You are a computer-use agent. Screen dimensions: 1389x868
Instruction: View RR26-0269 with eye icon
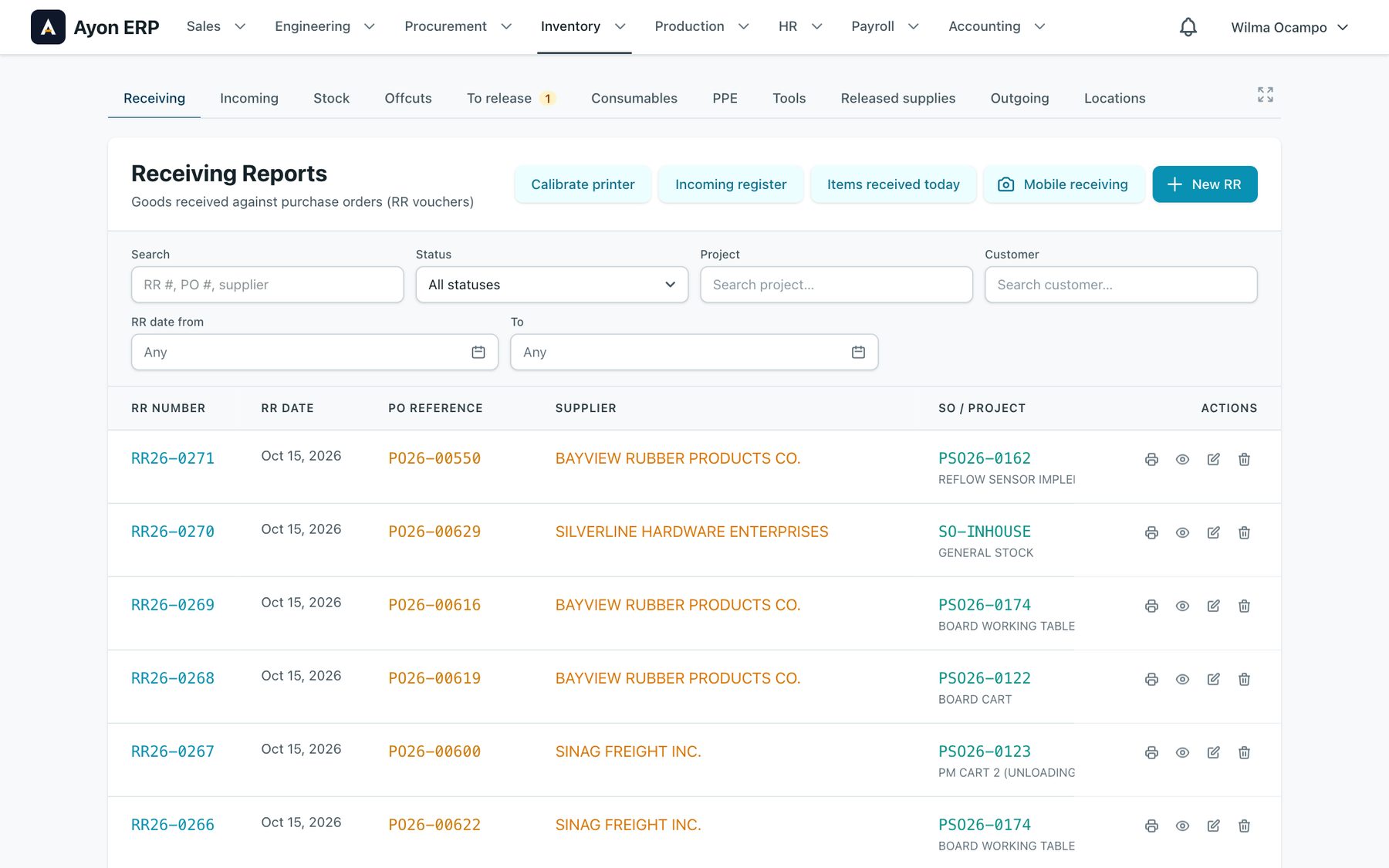point(1182,606)
